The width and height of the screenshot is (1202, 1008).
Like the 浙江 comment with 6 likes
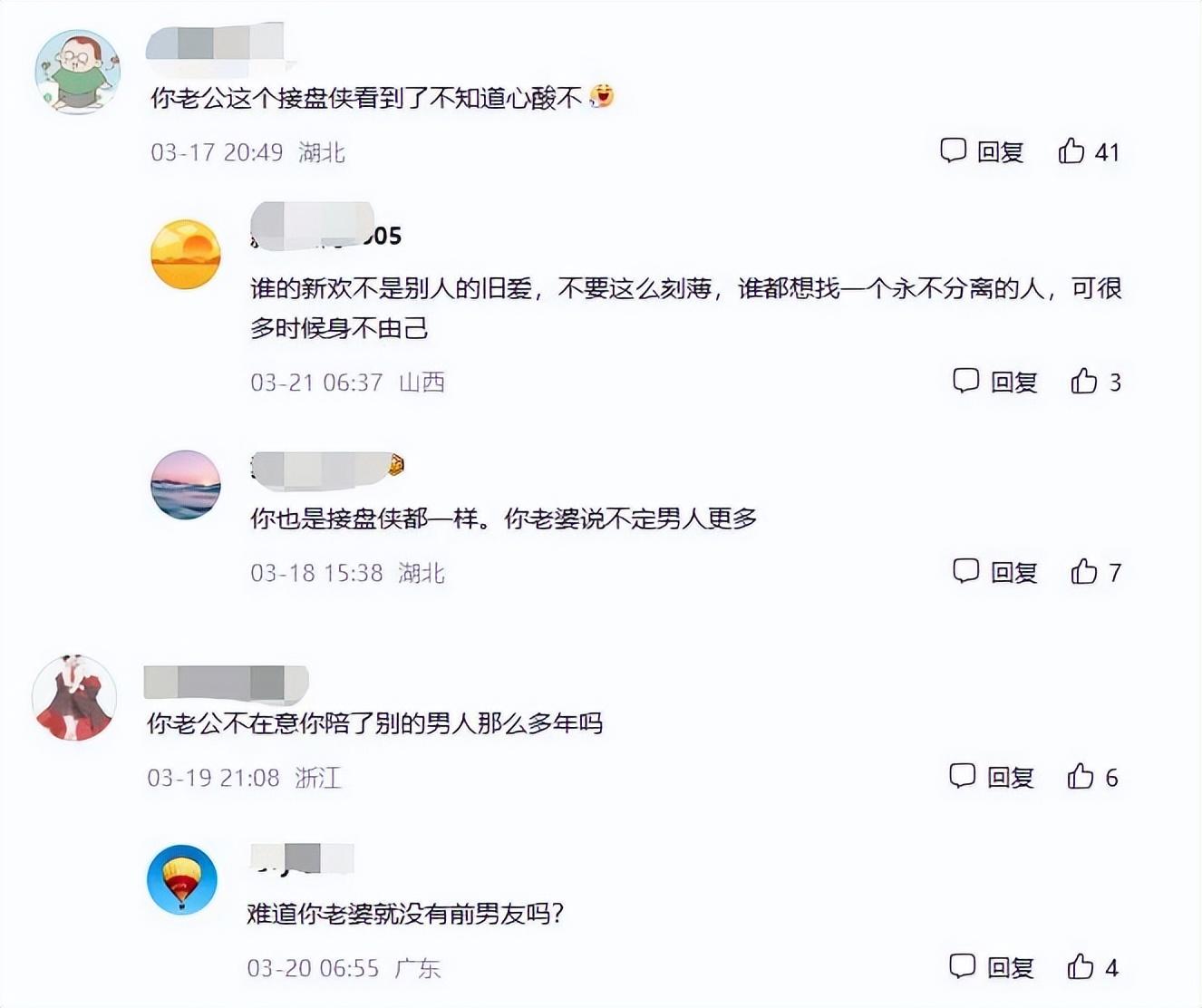point(1081,776)
